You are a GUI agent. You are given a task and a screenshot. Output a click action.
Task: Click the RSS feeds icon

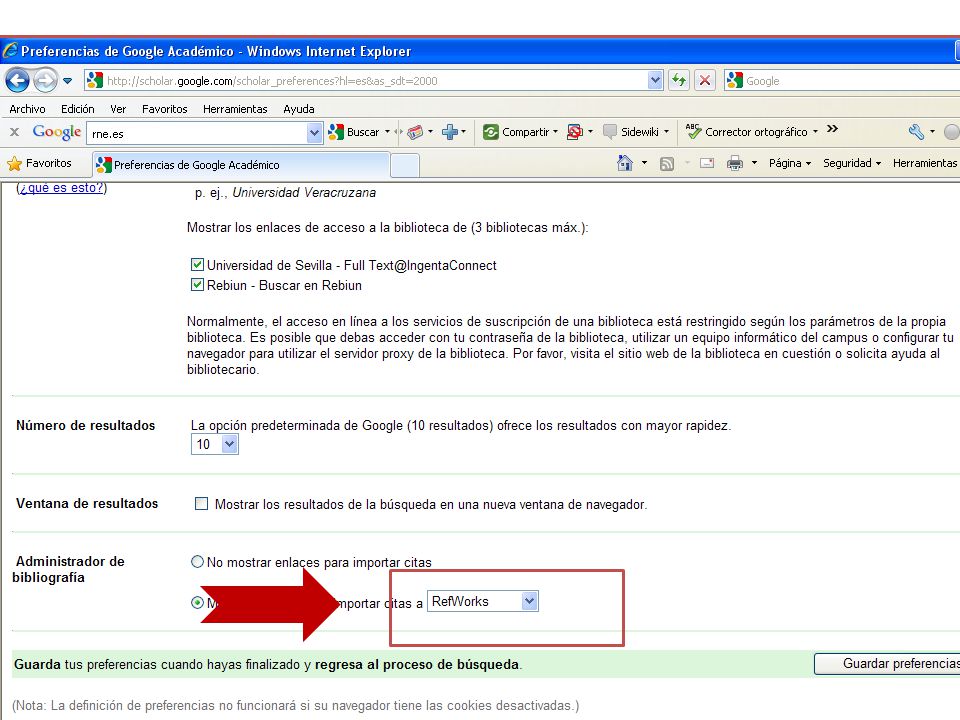[x=667, y=163]
